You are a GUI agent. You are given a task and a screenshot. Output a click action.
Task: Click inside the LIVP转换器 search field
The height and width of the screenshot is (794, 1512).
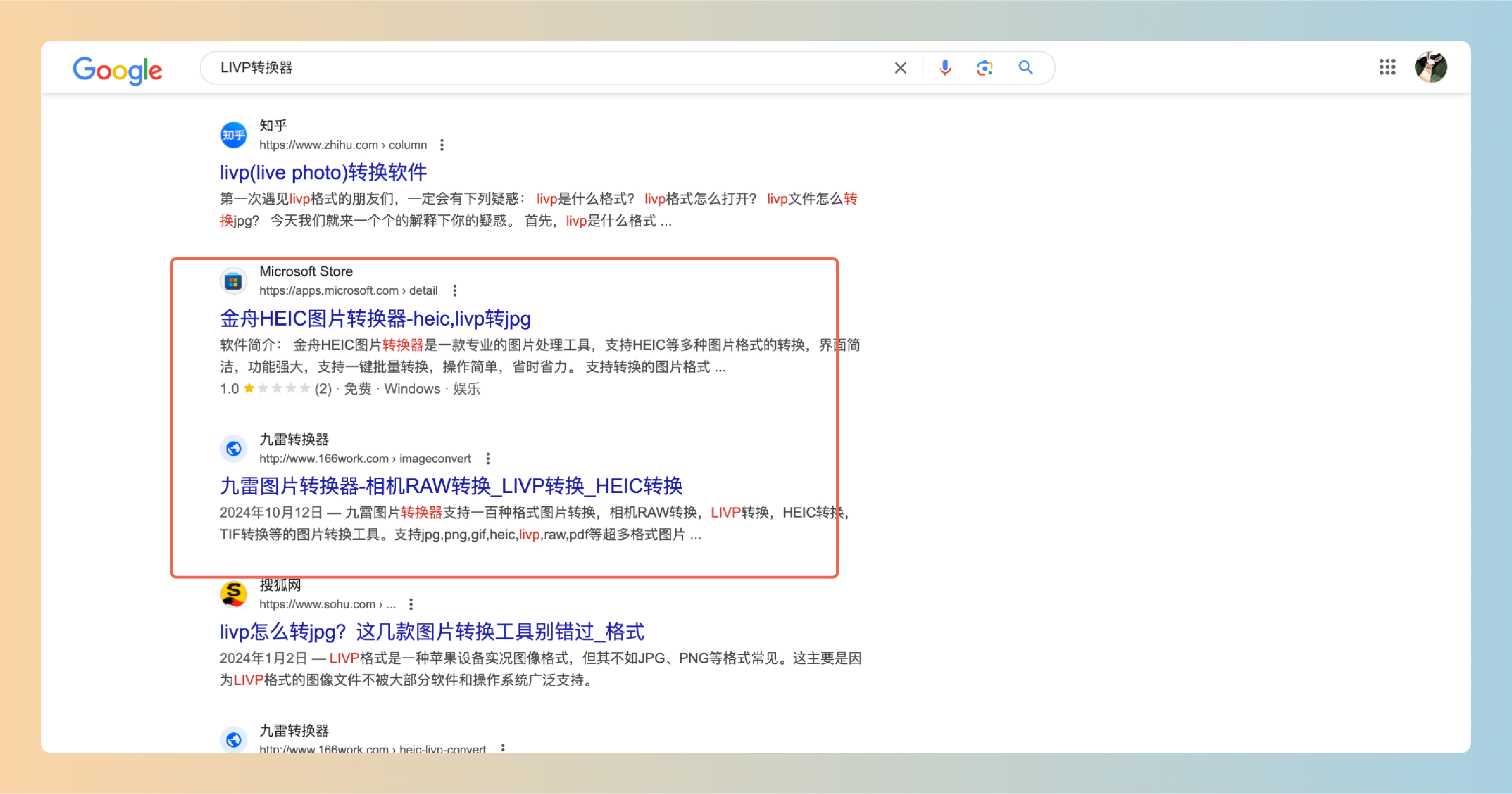[x=528, y=68]
